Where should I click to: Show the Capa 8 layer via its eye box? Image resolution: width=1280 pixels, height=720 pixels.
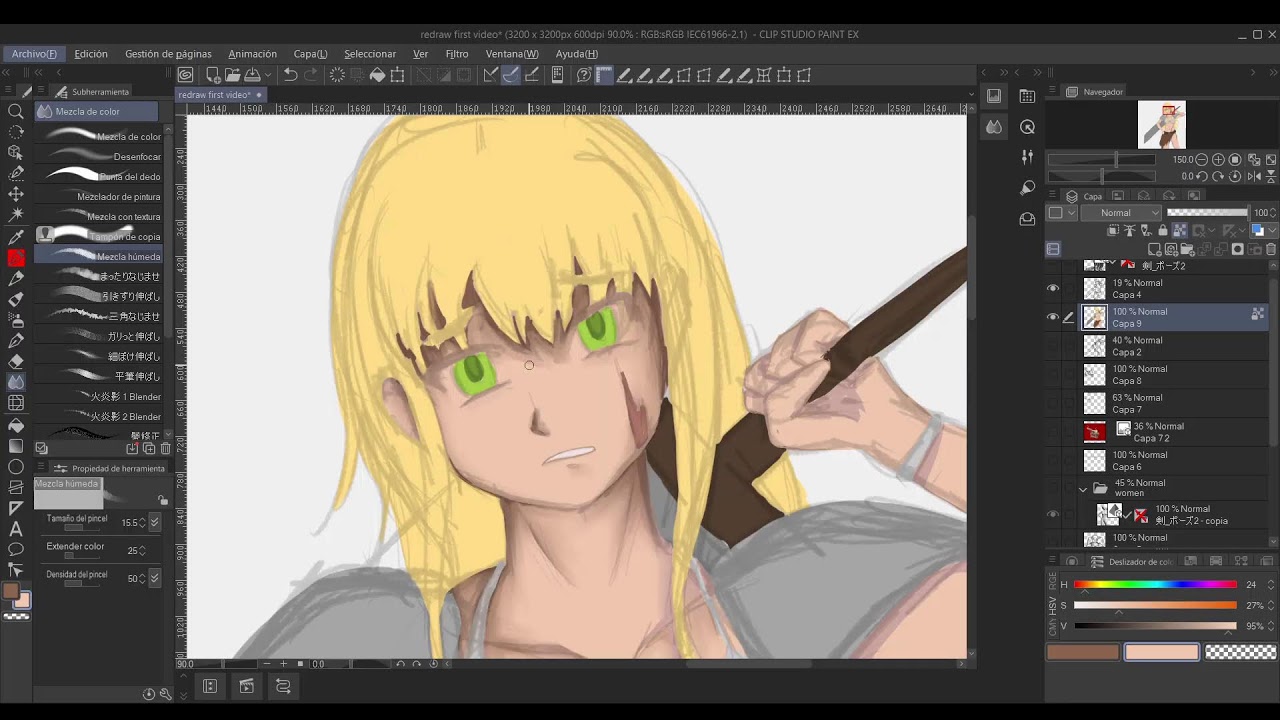click(1053, 375)
